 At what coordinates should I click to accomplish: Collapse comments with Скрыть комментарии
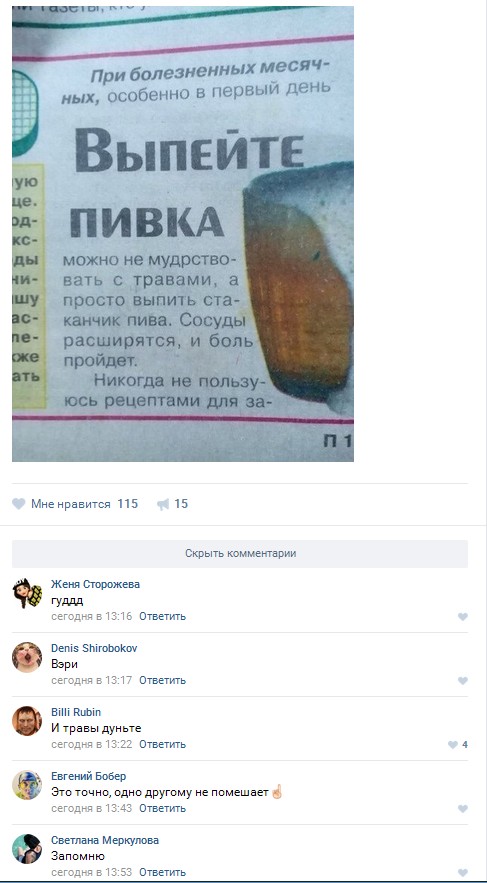(x=240, y=554)
